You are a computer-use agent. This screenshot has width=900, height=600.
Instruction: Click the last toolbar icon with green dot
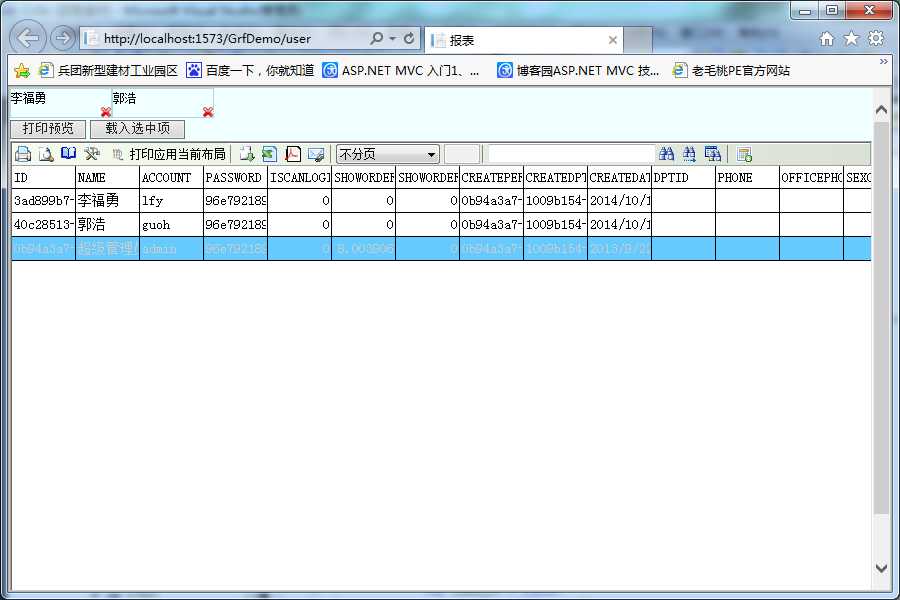click(x=744, y=154)
